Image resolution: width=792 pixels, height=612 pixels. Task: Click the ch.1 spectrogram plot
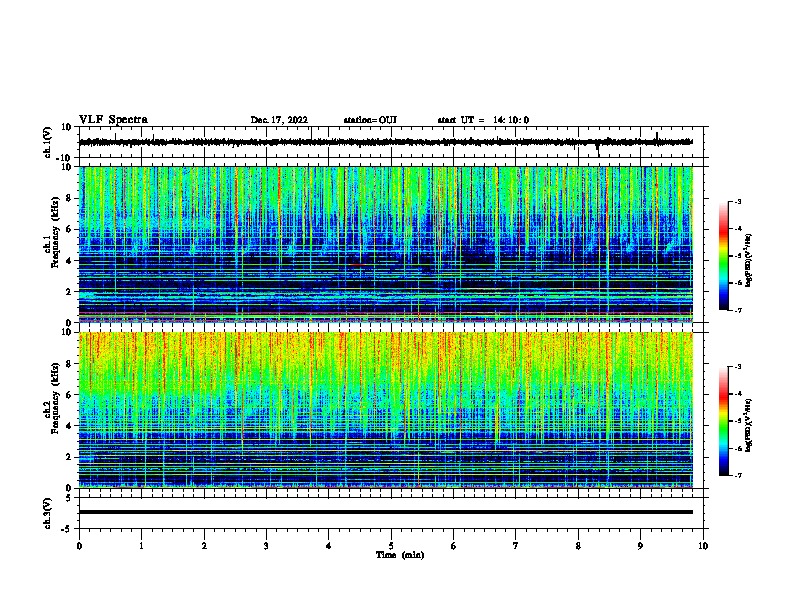(x=386, y=244)
